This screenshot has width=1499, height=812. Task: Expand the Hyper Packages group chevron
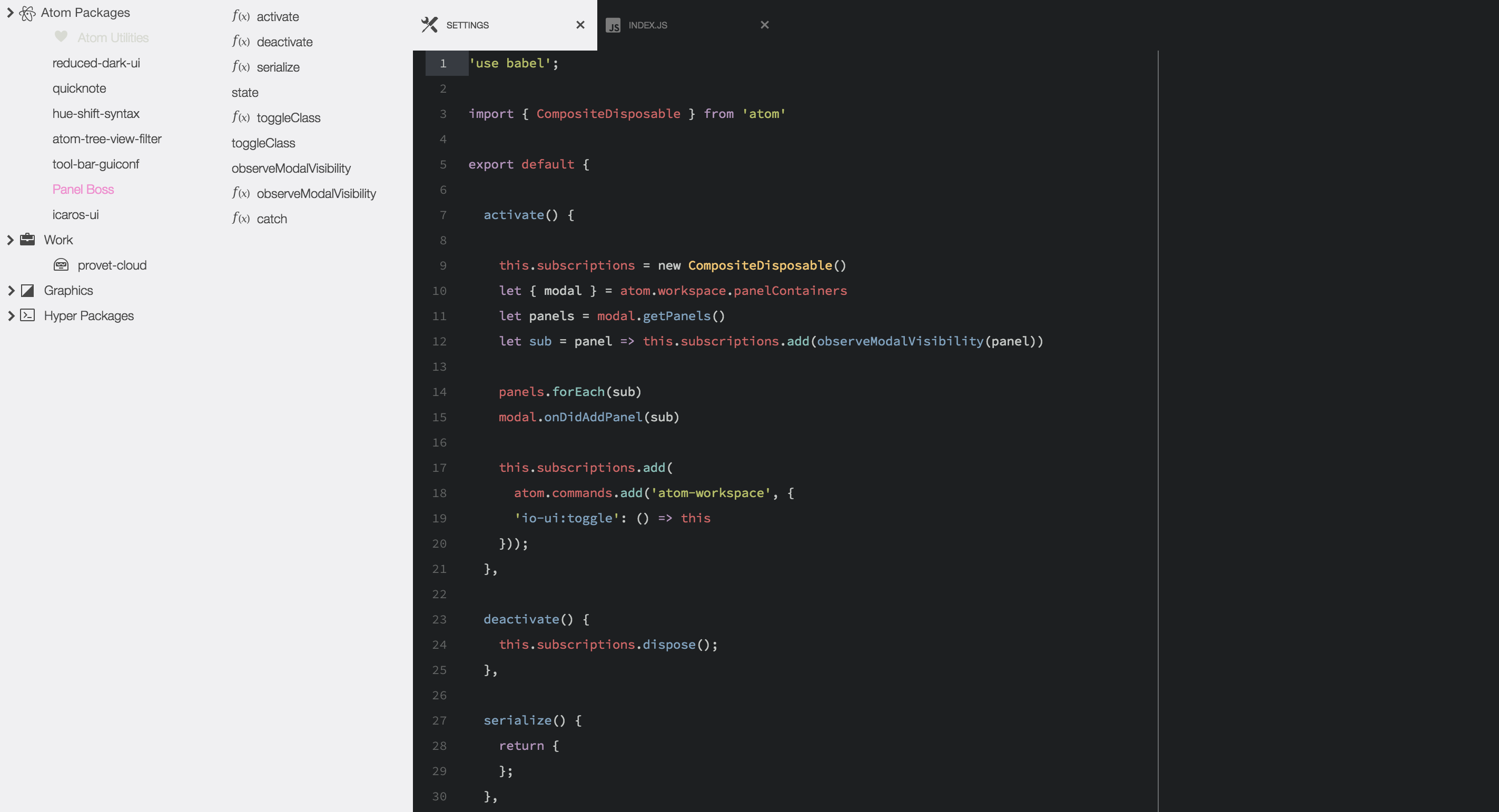tap(10, 315)
